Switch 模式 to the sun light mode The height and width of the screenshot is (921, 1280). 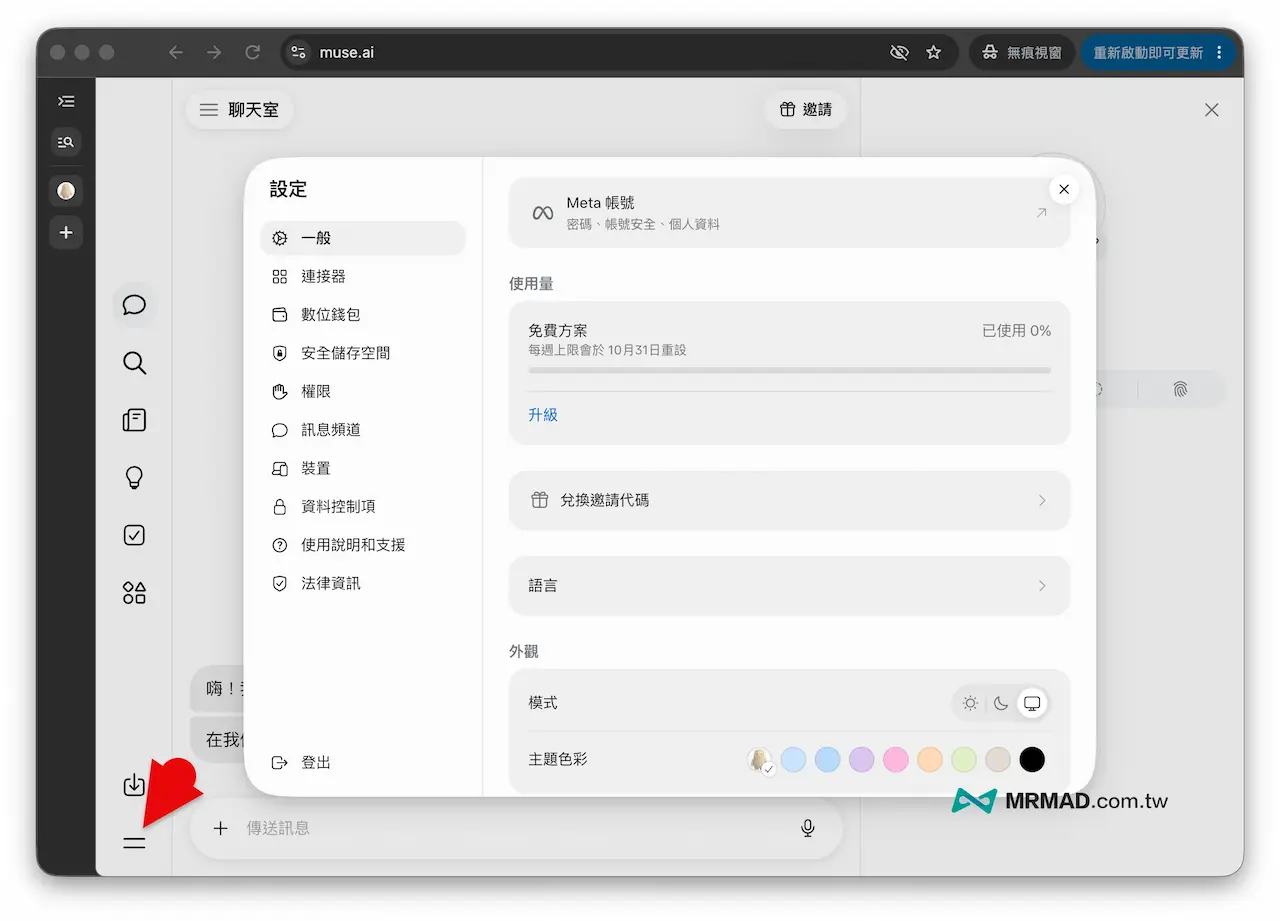pyautogui.click(x=970, y=703)
